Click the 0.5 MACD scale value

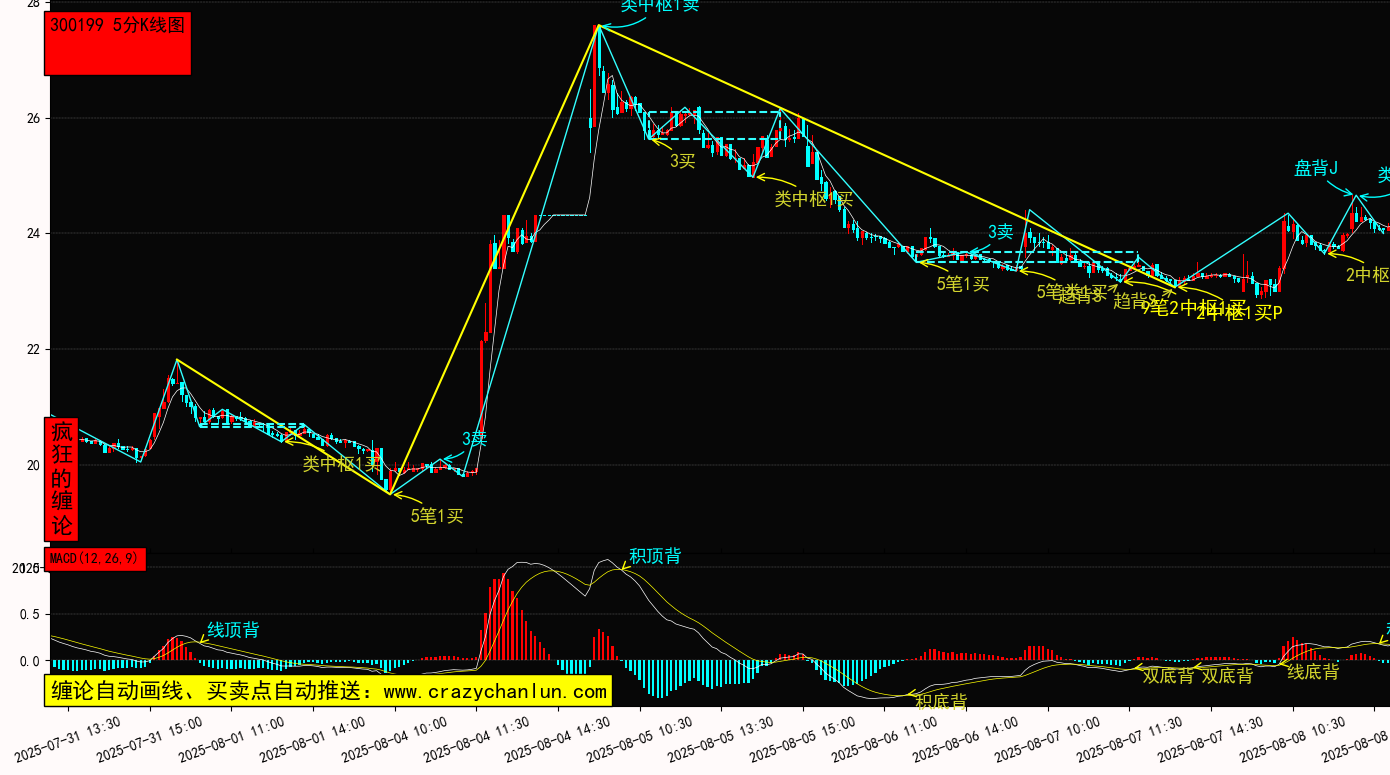pyautogui.click(x=29, y=614)
